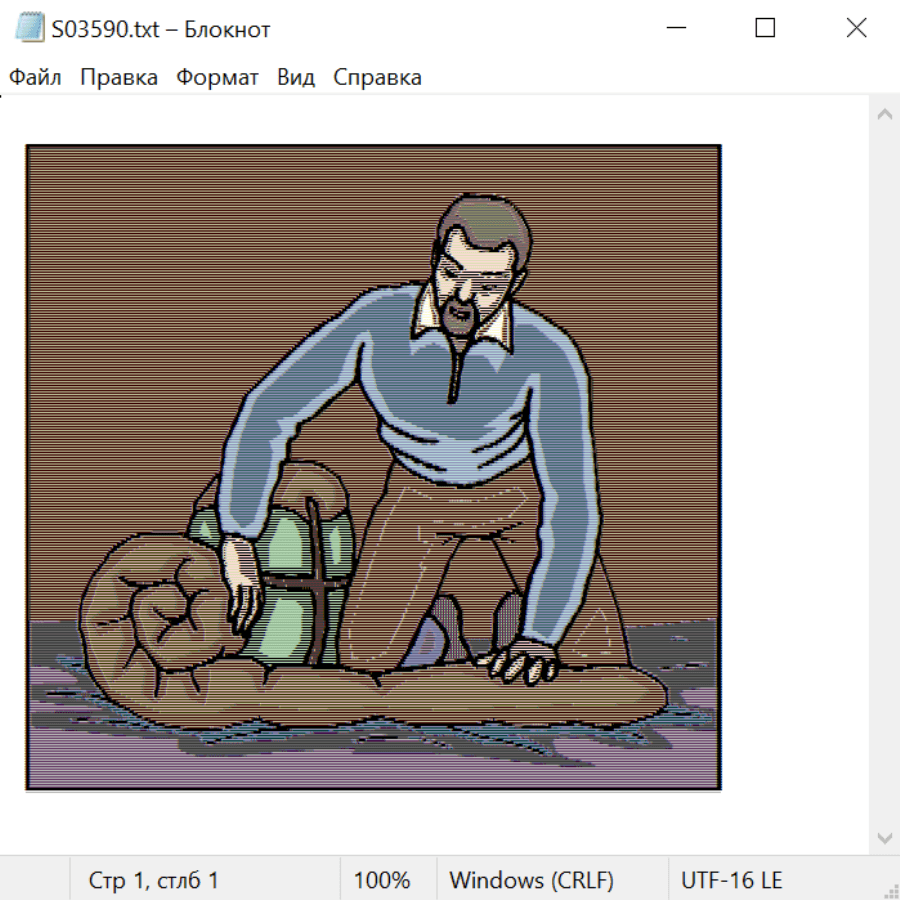
Task: Click the Windows (CRLF) line ending indicator
Action: coord(531,881)
